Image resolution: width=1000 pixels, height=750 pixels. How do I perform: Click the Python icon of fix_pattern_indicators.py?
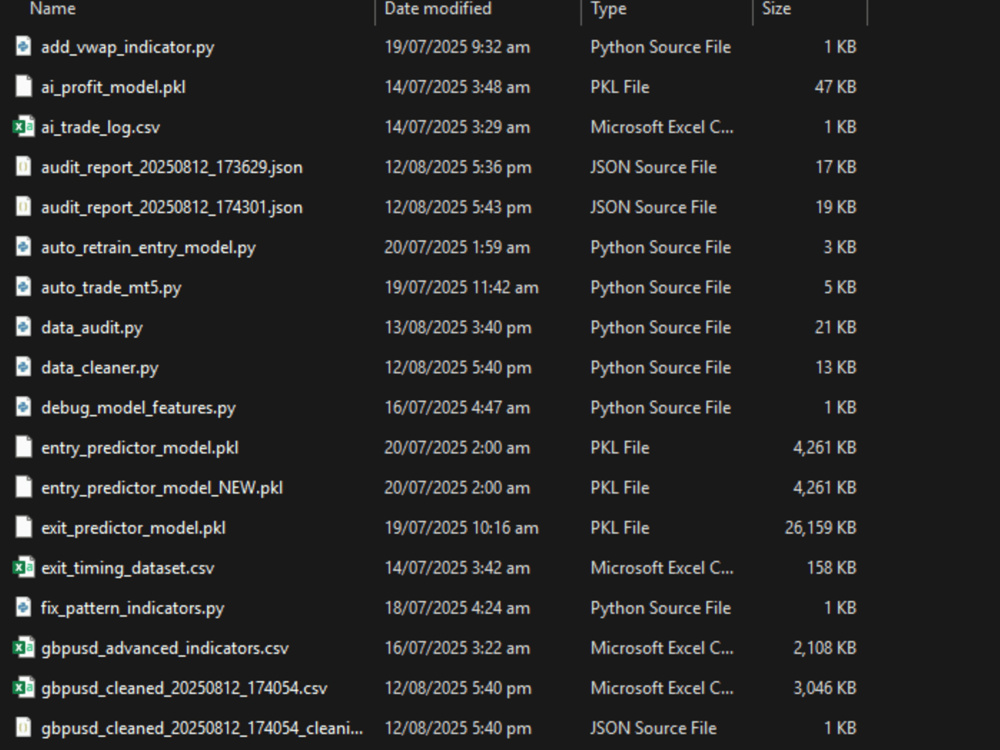coord(24,608)
